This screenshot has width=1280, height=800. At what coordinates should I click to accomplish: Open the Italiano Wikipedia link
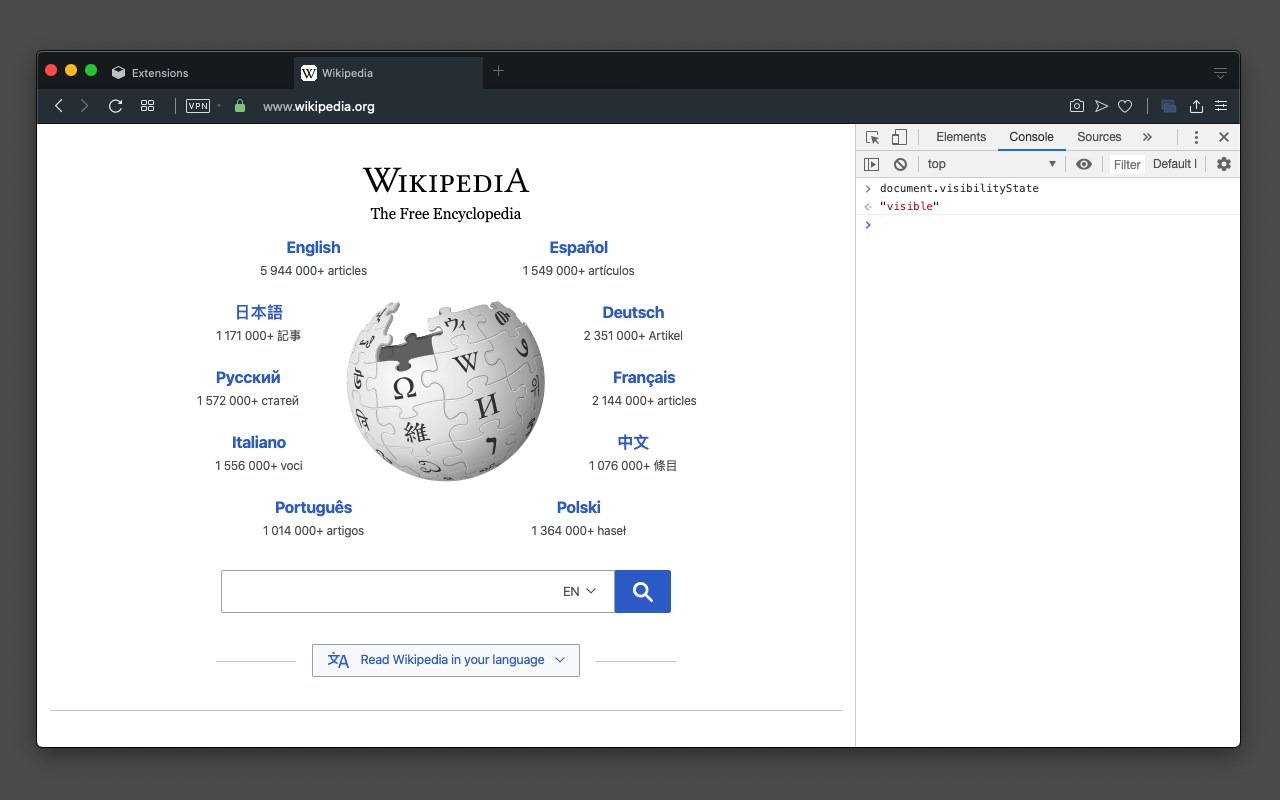click(x=259, y=442)
